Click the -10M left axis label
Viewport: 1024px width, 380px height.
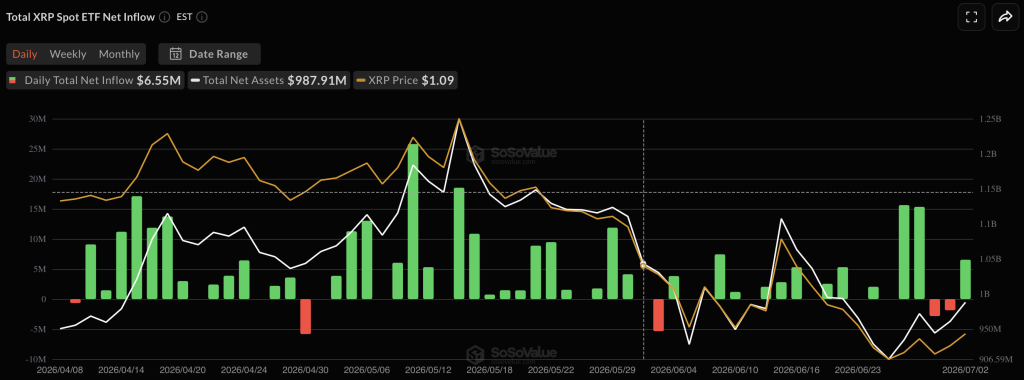tap(36, 359)
